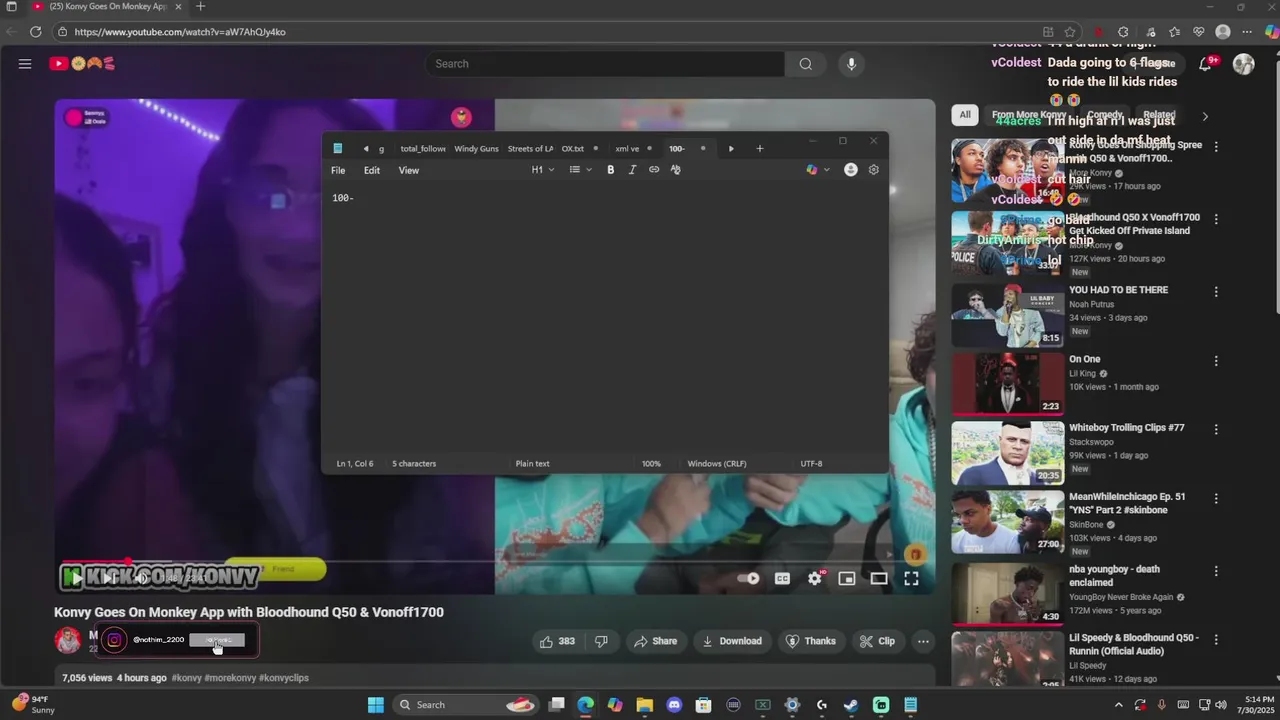Open H1 heading dropdown in Notepad

[543, 170]
